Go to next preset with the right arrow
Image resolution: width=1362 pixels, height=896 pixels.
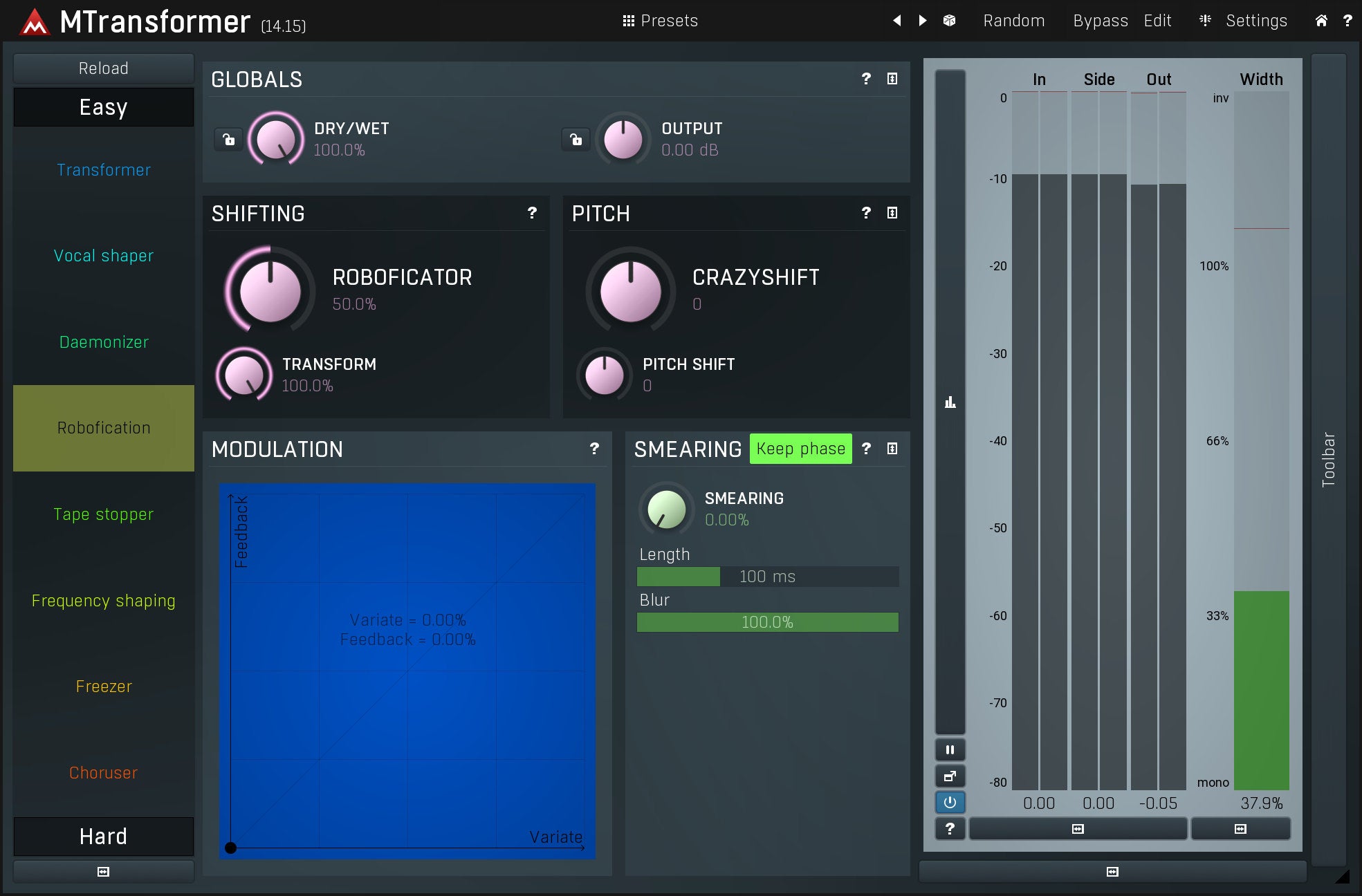[922, 21]
